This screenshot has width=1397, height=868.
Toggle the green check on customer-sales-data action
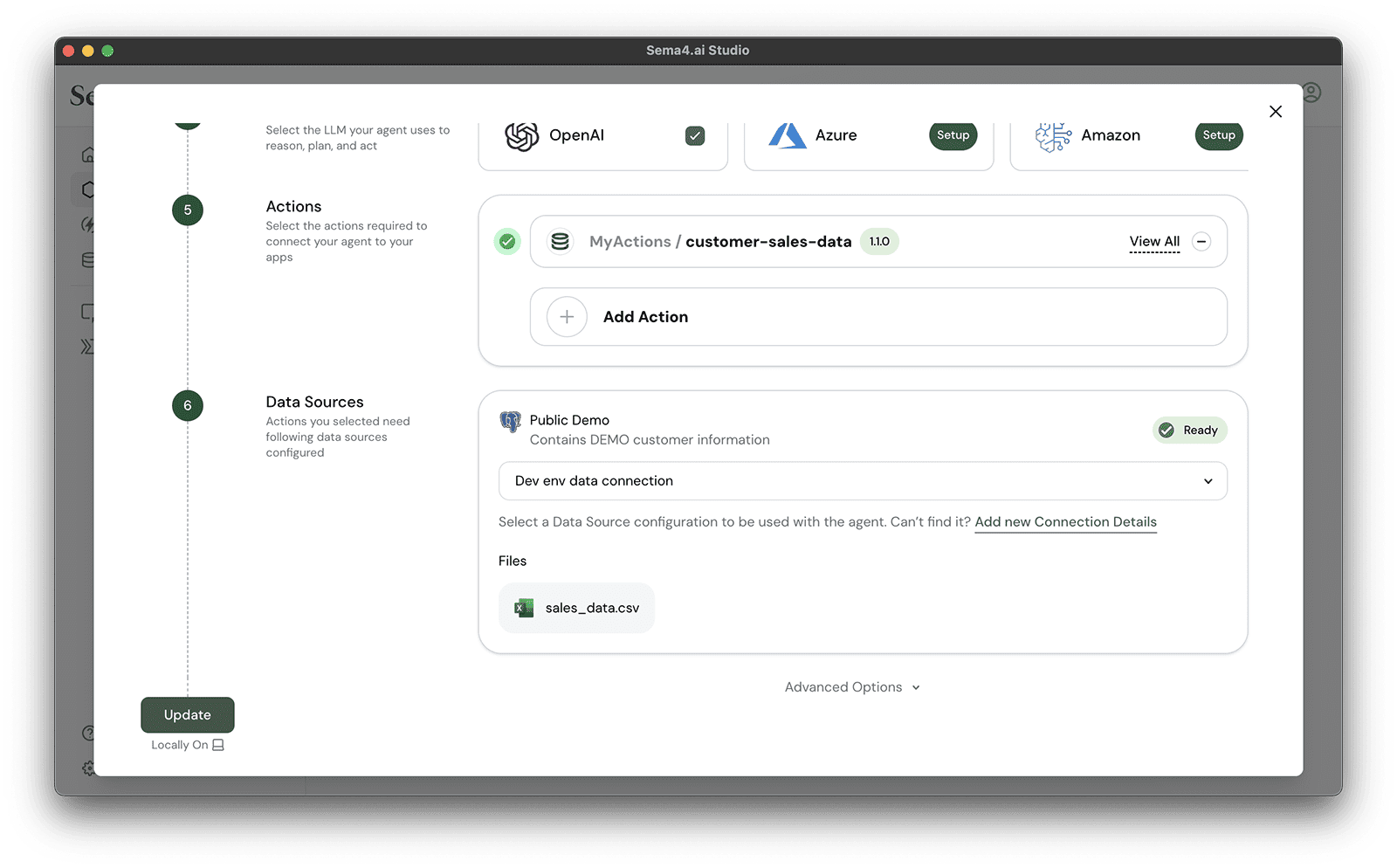click(507, 241)
